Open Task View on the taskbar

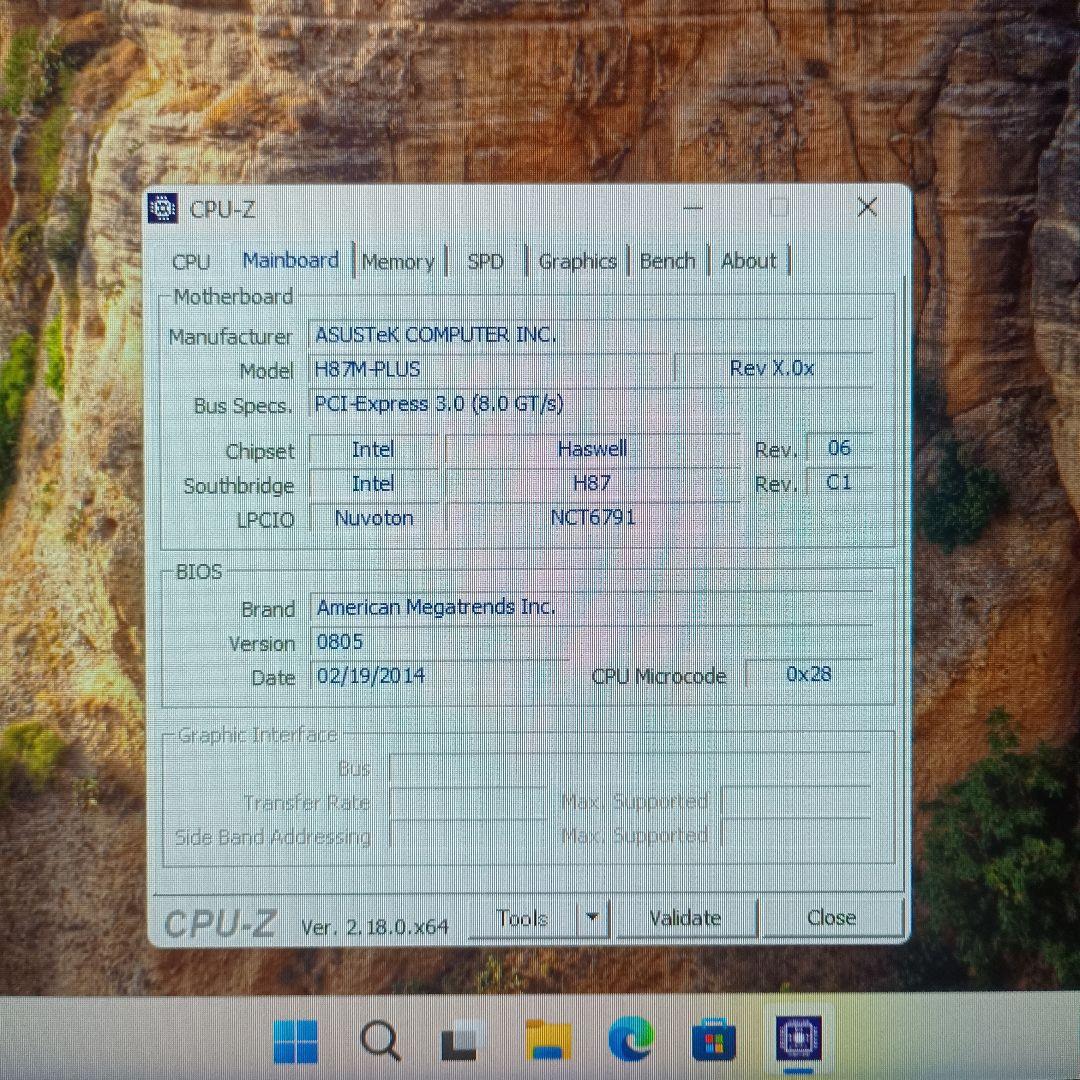(460, 1041)
